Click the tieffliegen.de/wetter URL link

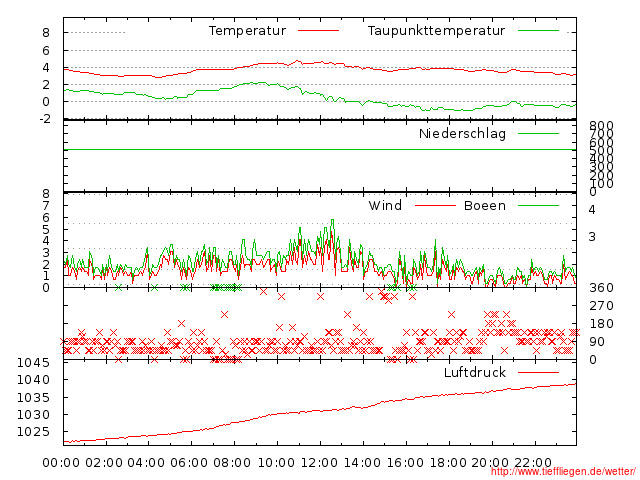point(563,472)
